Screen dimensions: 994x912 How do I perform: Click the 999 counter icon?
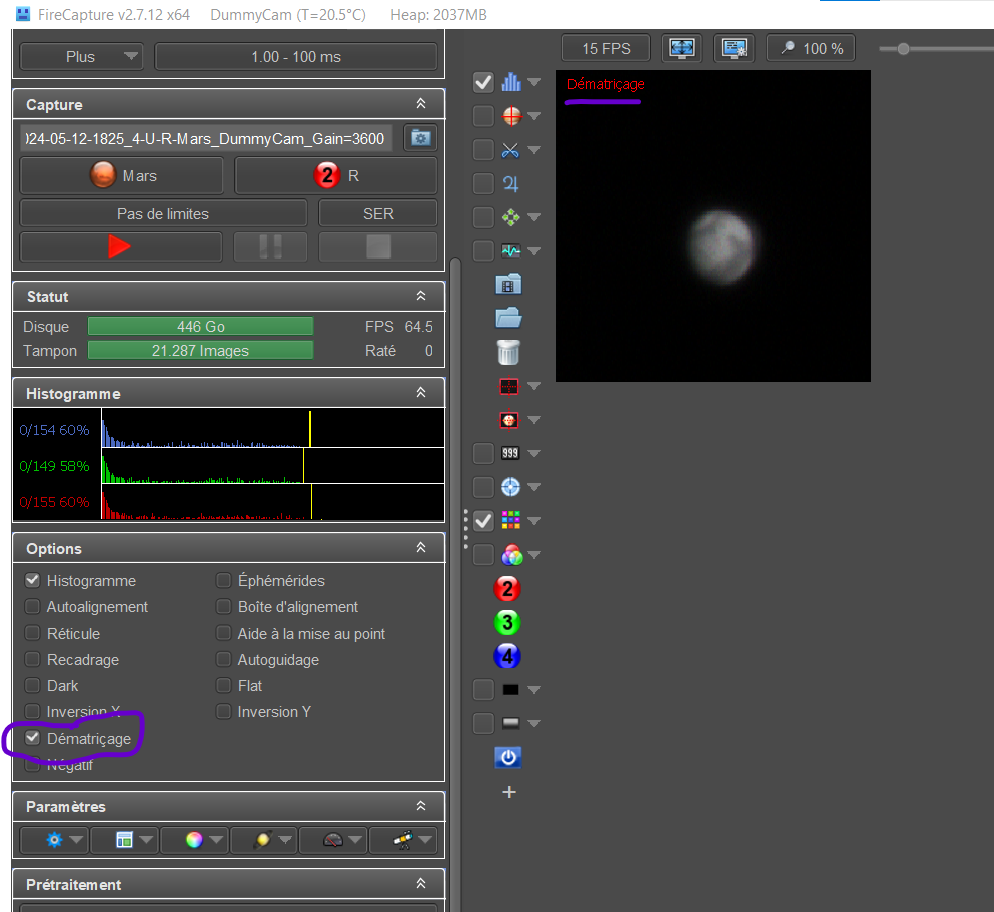point(510,453)
